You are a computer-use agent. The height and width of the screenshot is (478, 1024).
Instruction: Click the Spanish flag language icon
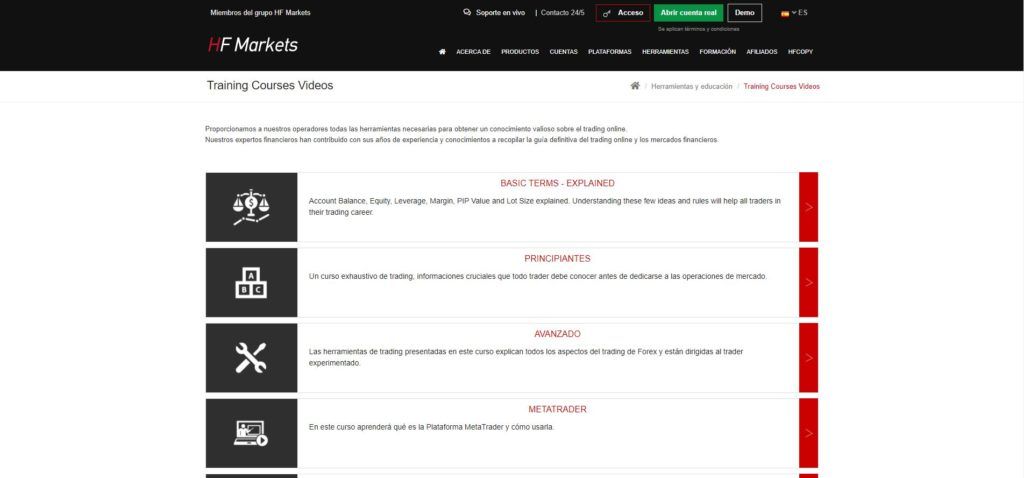pyautogui.click(x=785, y=13)
